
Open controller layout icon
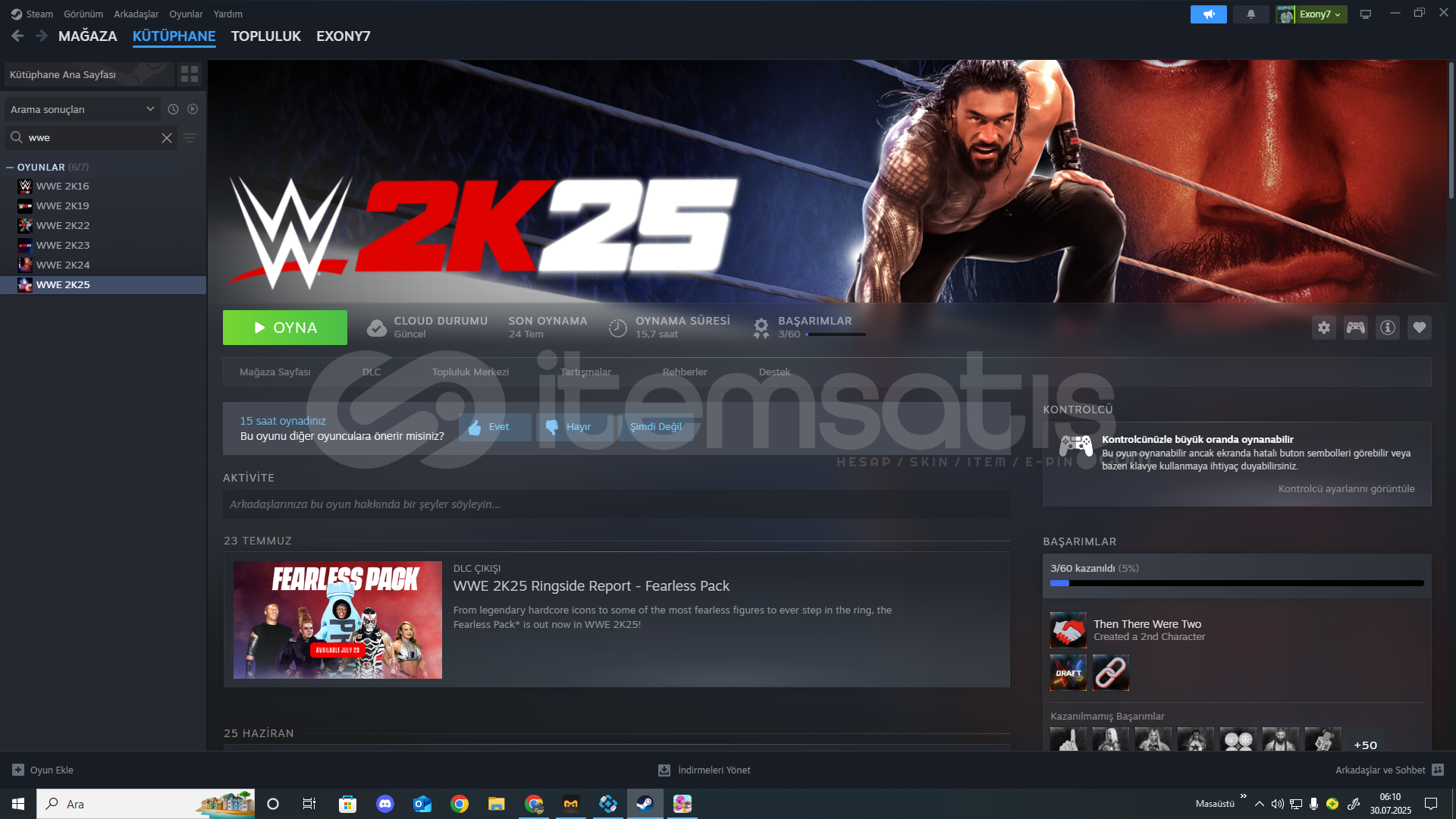(1356, 328)
